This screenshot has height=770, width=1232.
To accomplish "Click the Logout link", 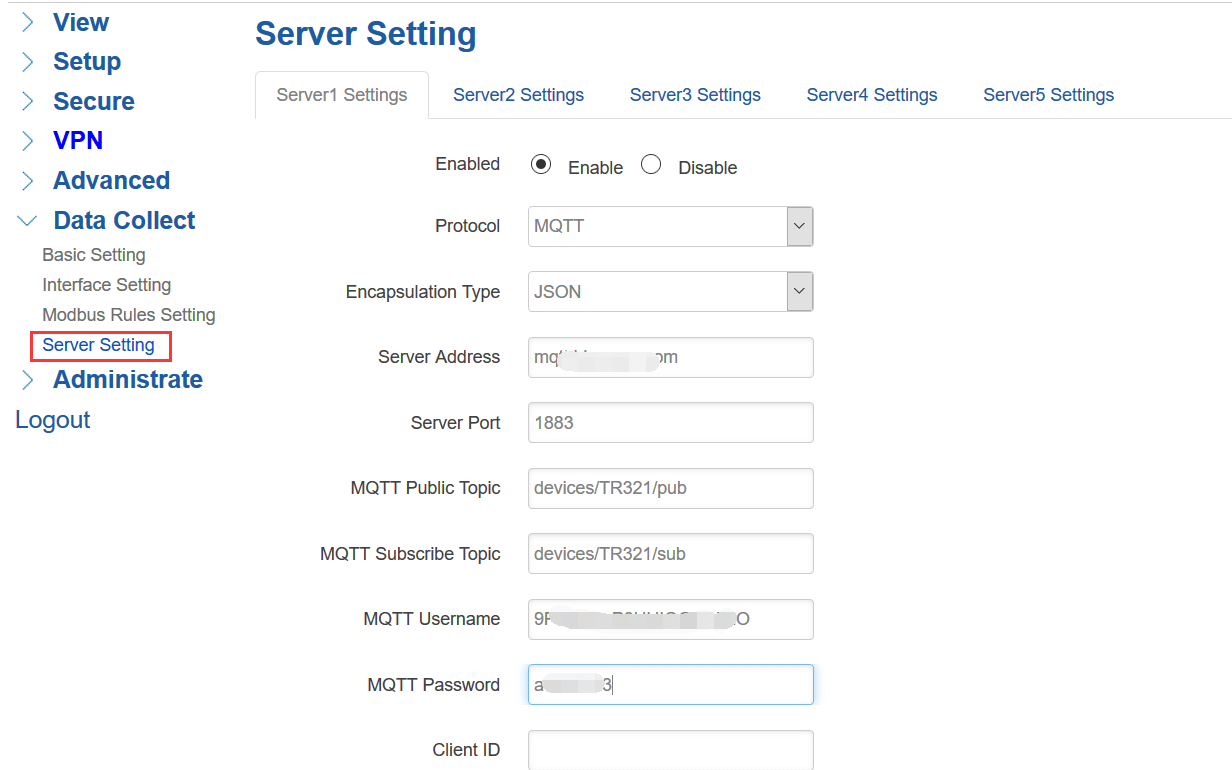I will (52, 419).
